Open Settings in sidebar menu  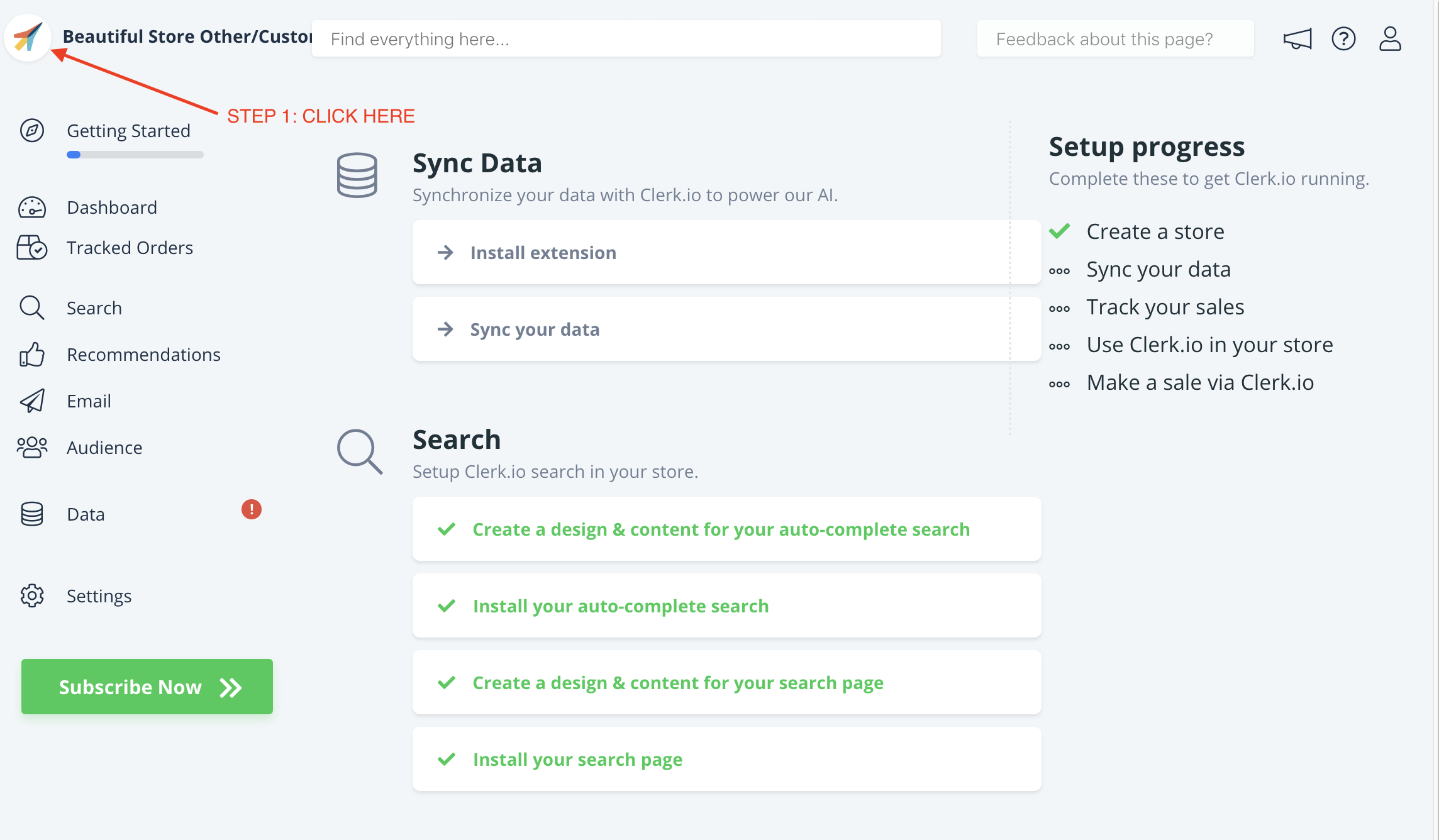point(99,596)
